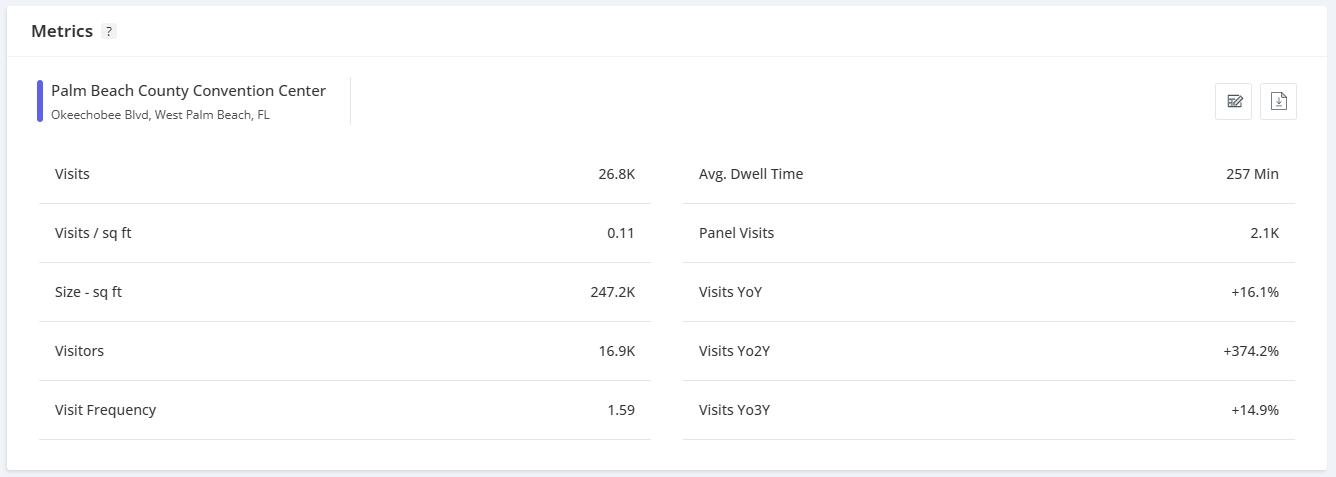Click the edit metrics table icon
Screen dimensions: 1336x477
coord(1234,101)
